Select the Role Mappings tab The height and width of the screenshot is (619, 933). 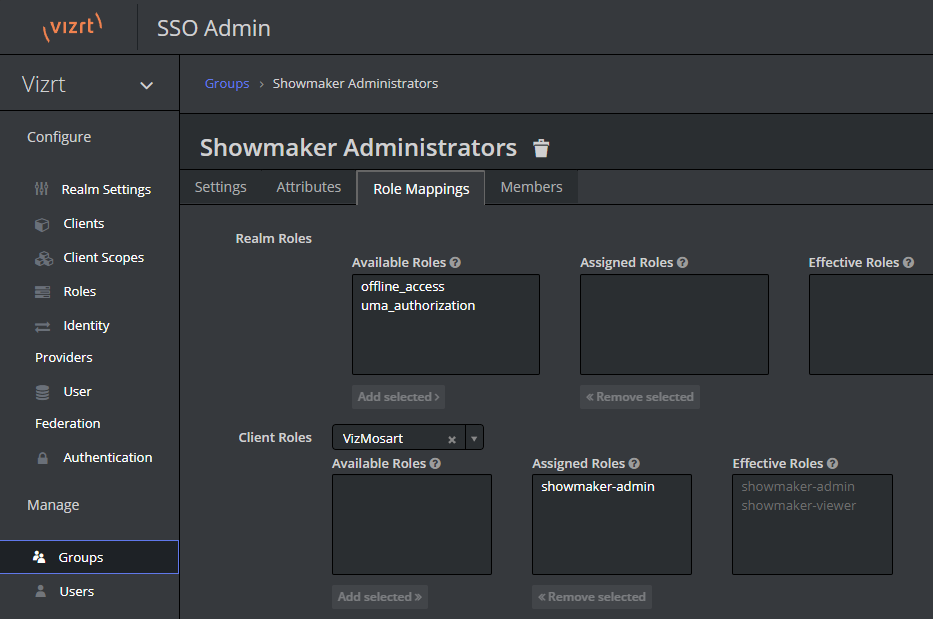pyautogui.click(x=421, y=188)
